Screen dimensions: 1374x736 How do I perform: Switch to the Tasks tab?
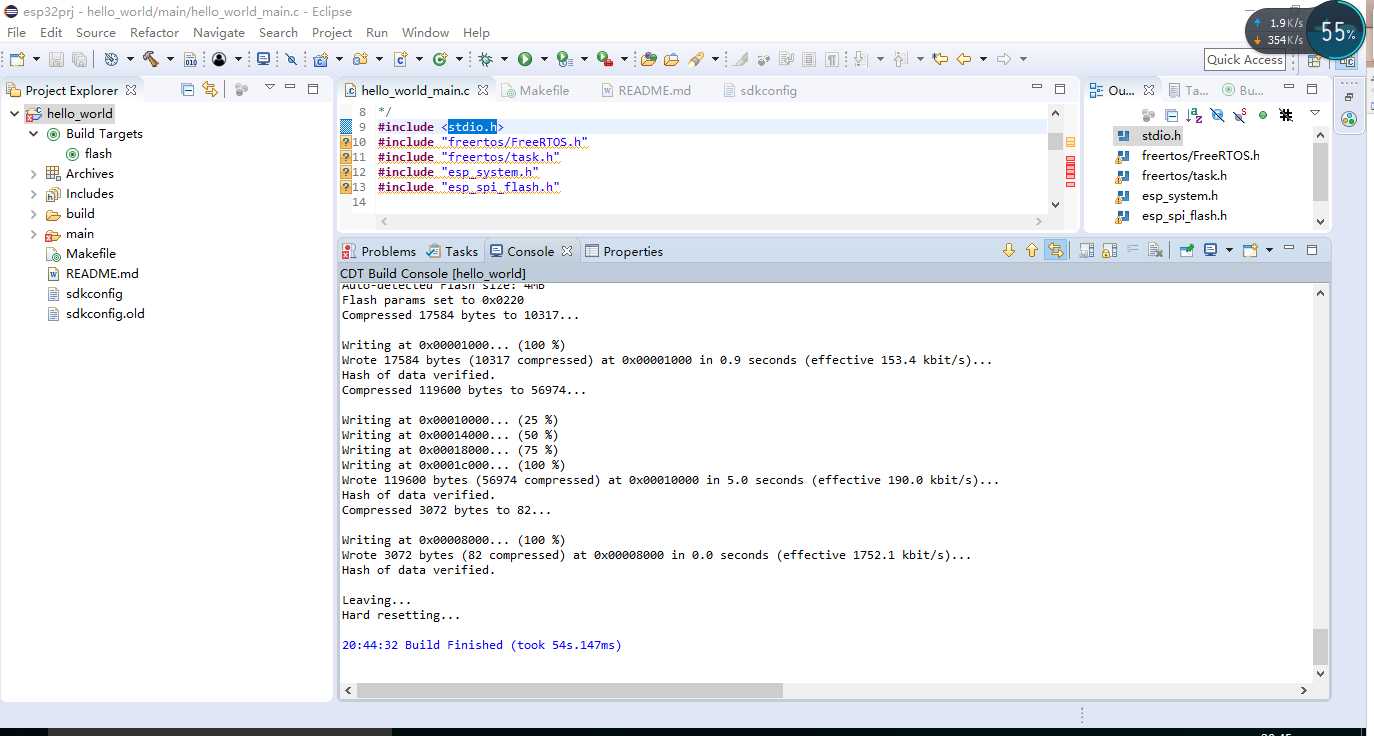452,251
